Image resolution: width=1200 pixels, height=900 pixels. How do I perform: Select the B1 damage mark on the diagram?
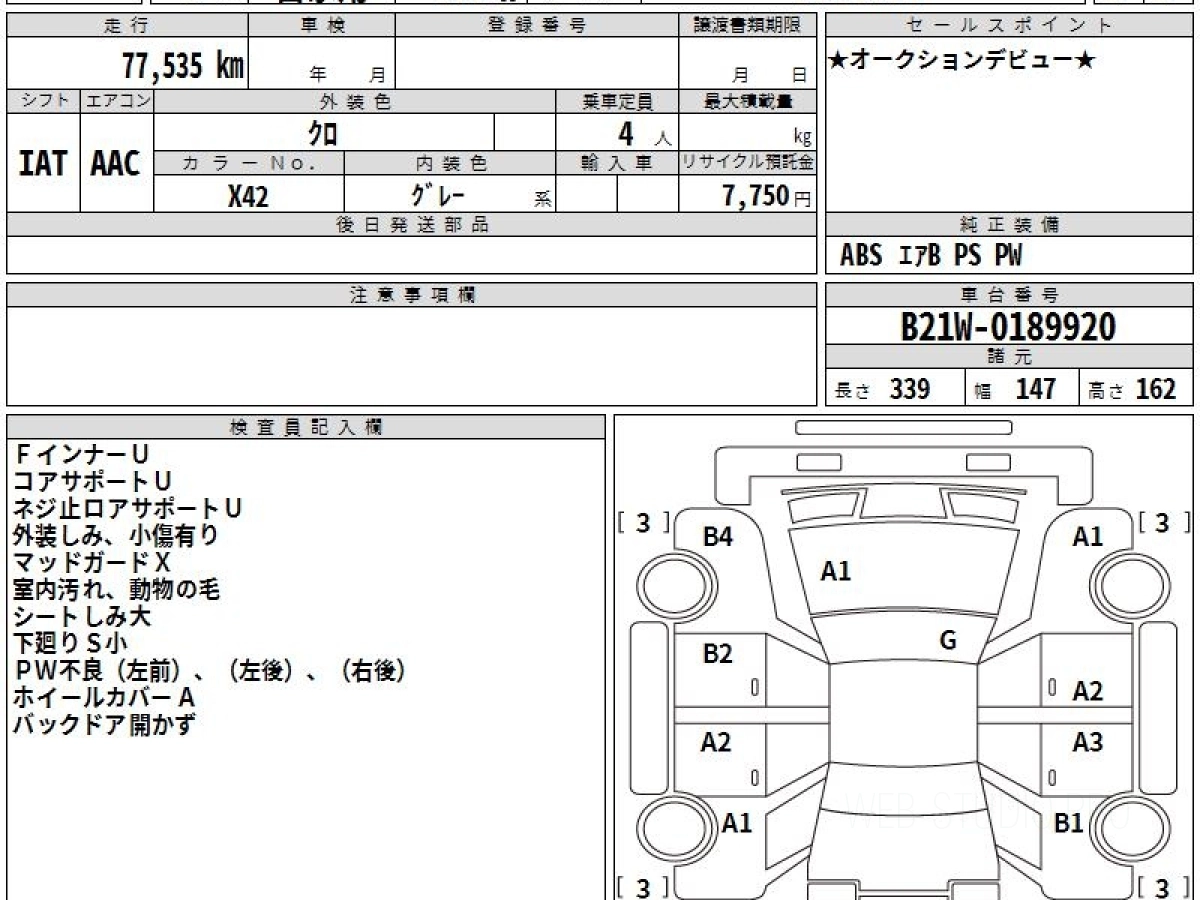point(1069,823)
